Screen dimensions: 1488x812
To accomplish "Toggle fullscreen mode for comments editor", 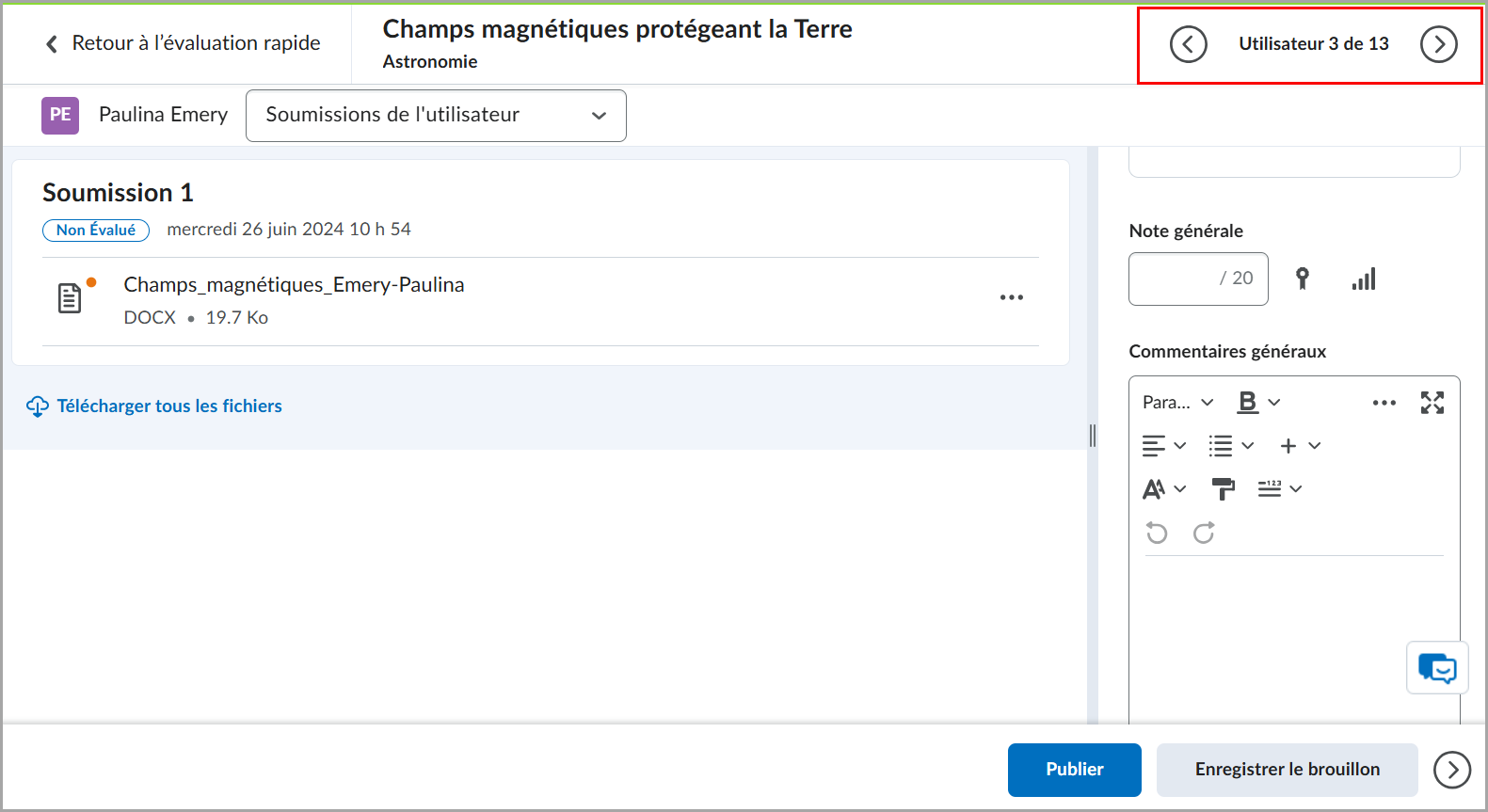I will point(1432,403).
